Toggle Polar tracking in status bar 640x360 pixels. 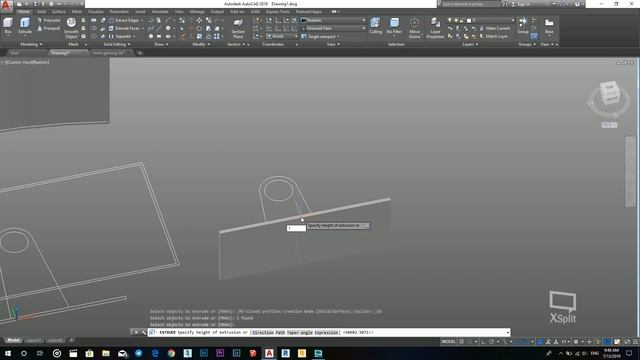(492, 342)
